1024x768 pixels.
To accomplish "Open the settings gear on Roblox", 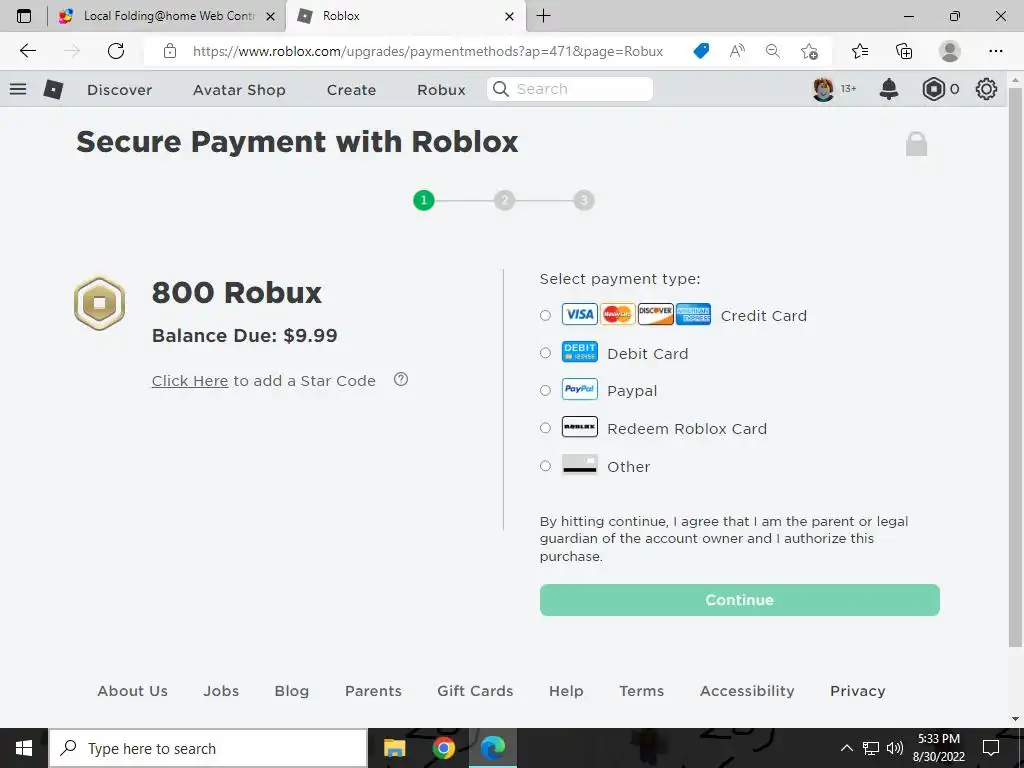I will [986, 89].
